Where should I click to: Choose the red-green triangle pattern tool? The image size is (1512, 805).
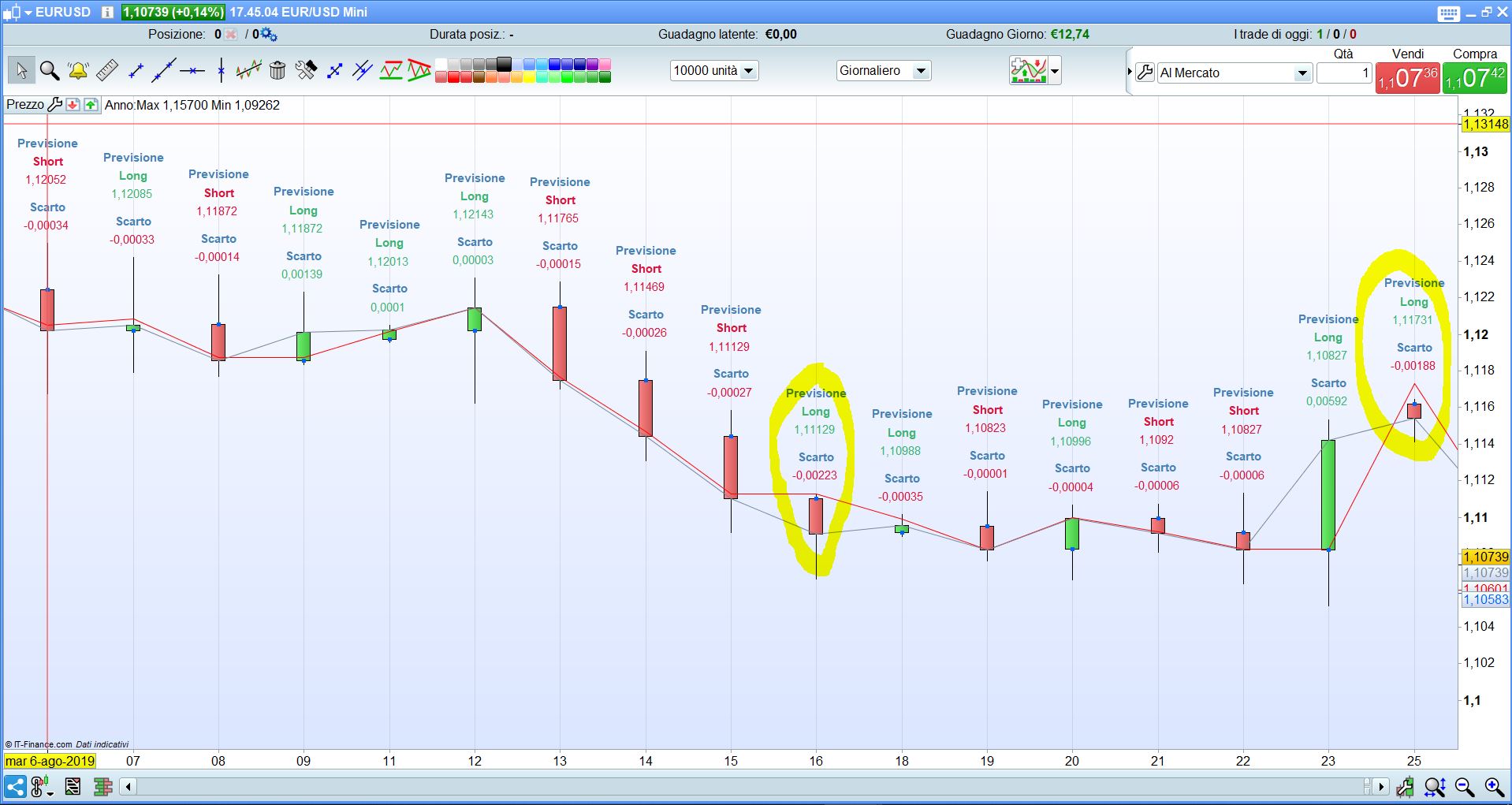coord(419,71)
